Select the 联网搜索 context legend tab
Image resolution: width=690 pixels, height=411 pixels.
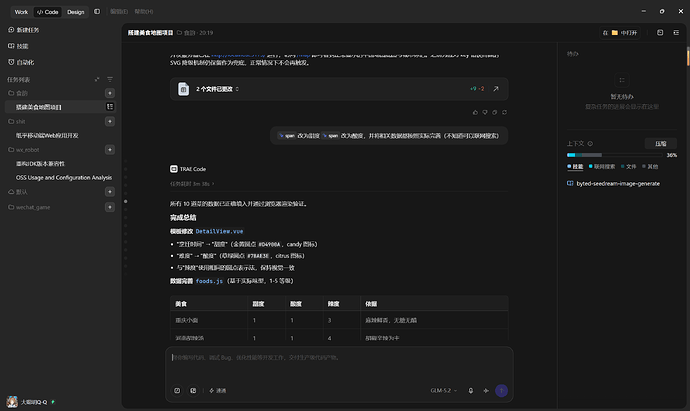coord(602,167)
